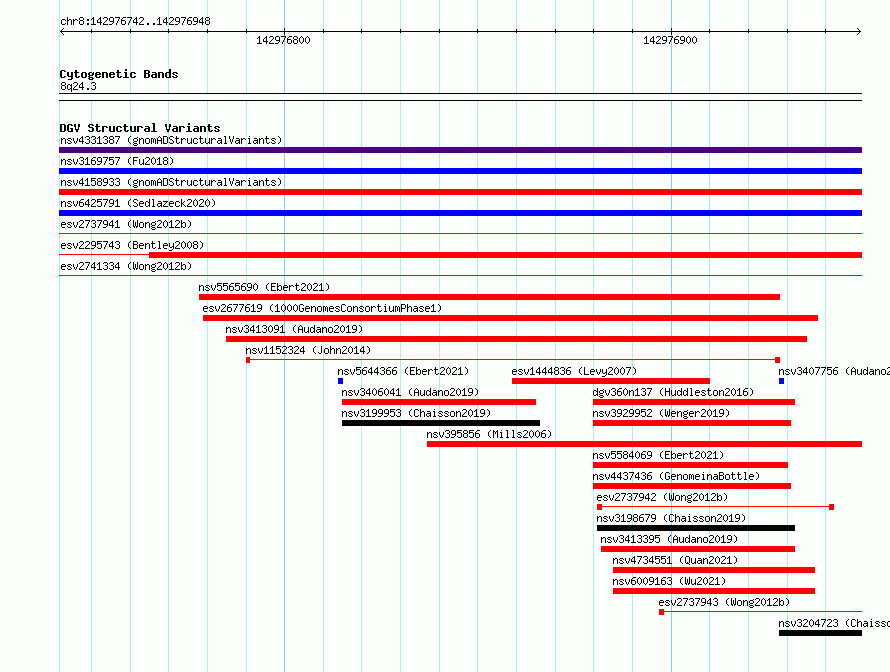Open nsv3413091 (Audano2019) variant label
Image resolution: width=890 pixels, height=672 pixels.
tap(294, 329)
